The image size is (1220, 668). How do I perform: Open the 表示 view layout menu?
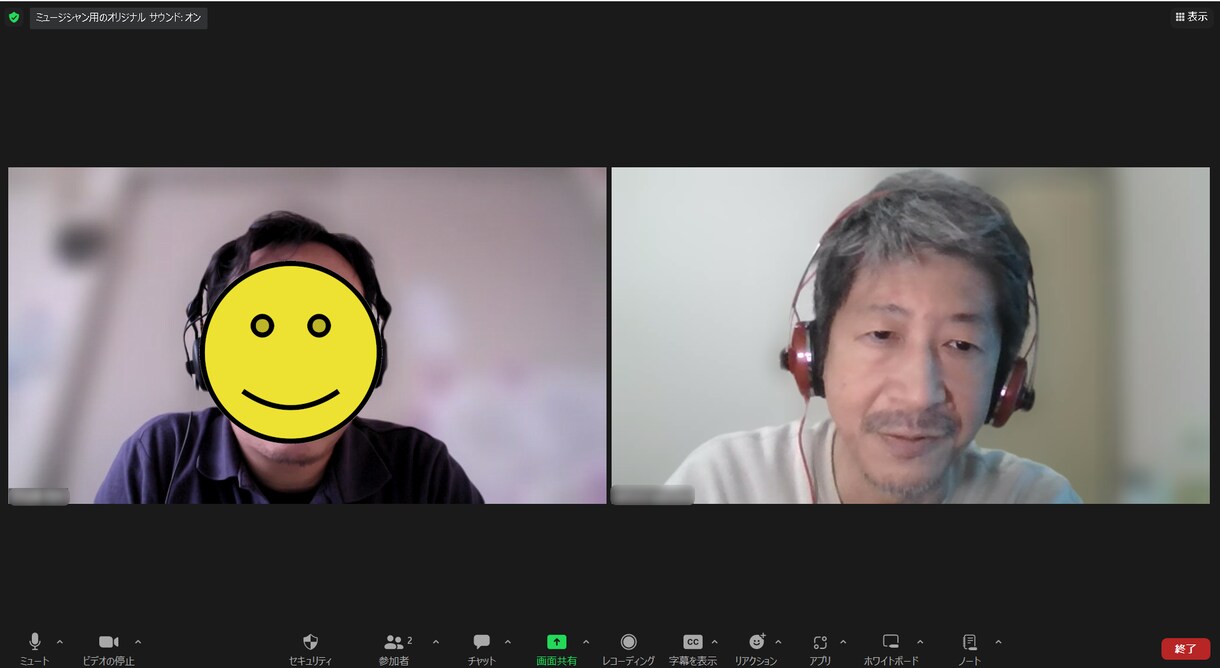(1191, 17)
